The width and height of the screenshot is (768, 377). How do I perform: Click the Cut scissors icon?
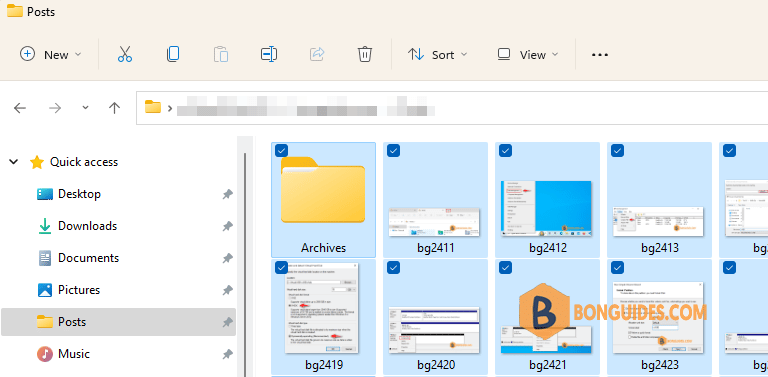click(125, 54)
